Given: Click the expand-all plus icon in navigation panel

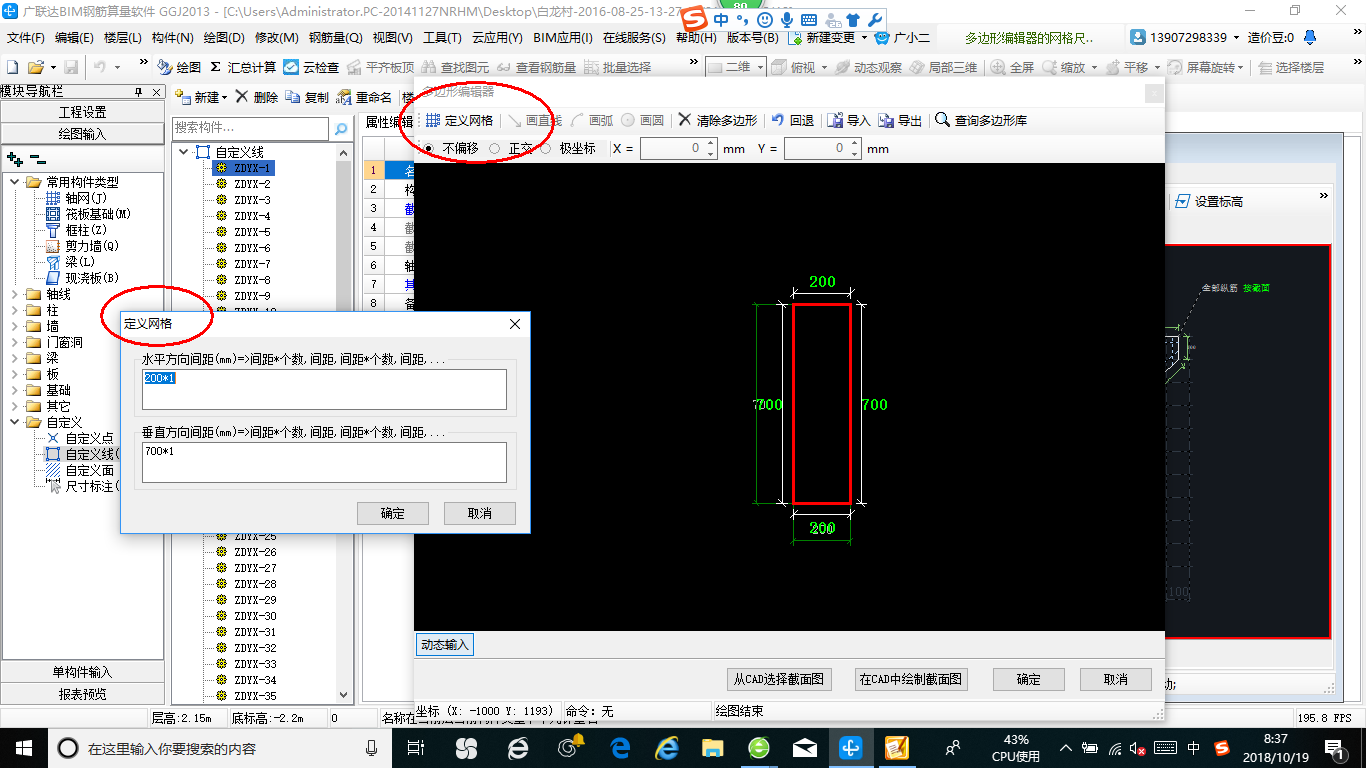Looking at the screenshot, I should pos(14,158).
